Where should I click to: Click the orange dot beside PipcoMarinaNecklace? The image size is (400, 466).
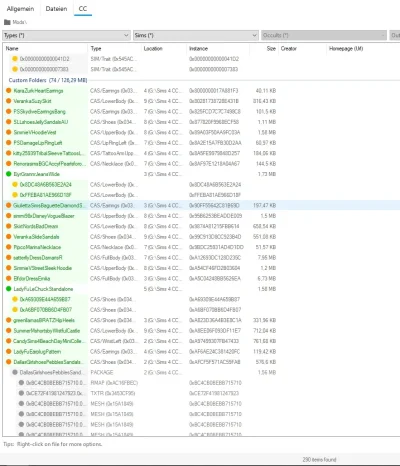9,247
